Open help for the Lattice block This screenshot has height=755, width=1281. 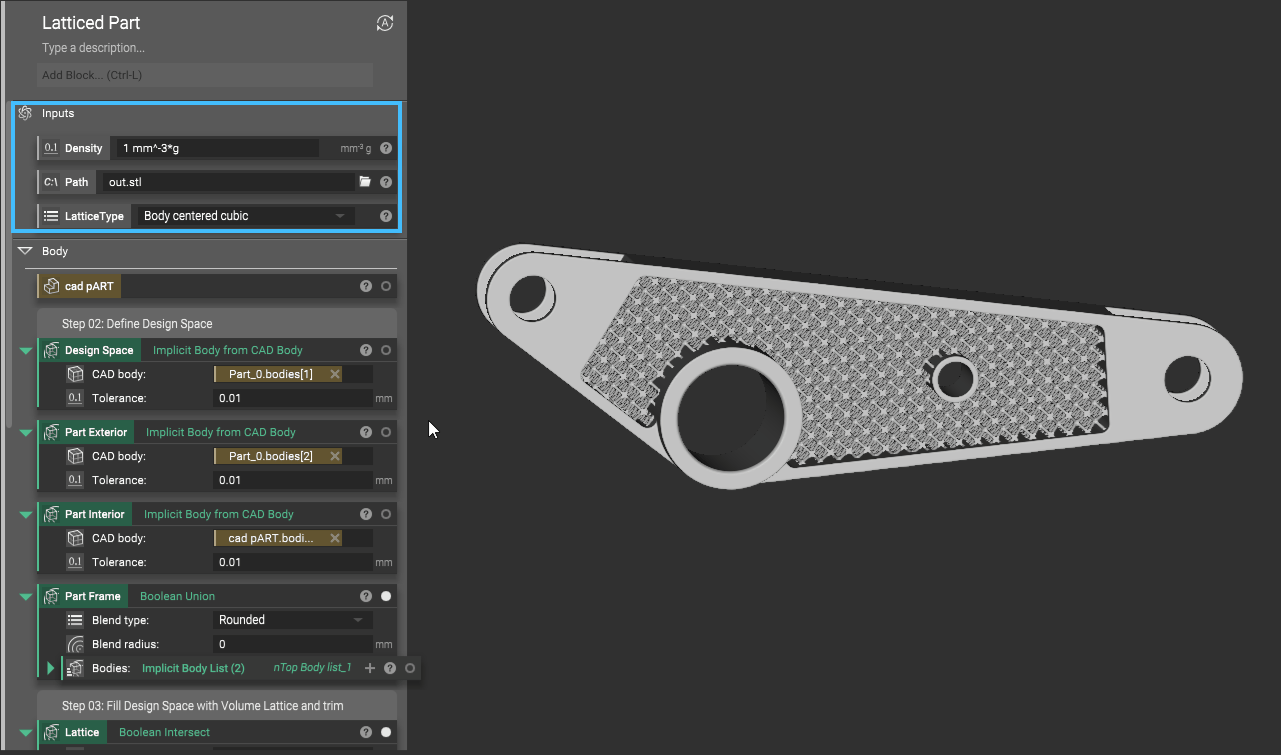(x=366, y=732)
